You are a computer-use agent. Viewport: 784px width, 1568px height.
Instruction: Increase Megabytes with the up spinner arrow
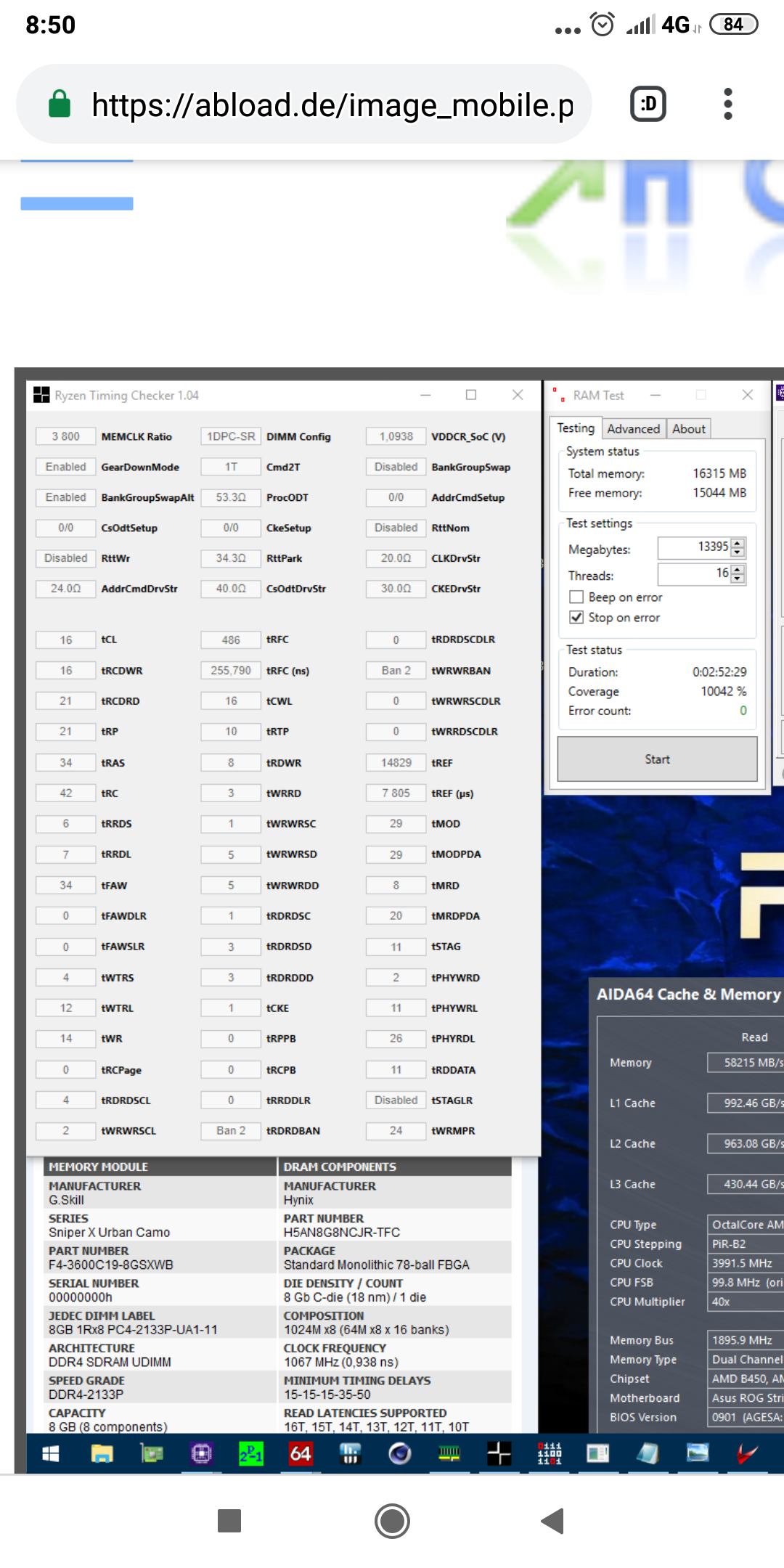tap(738, 542)
